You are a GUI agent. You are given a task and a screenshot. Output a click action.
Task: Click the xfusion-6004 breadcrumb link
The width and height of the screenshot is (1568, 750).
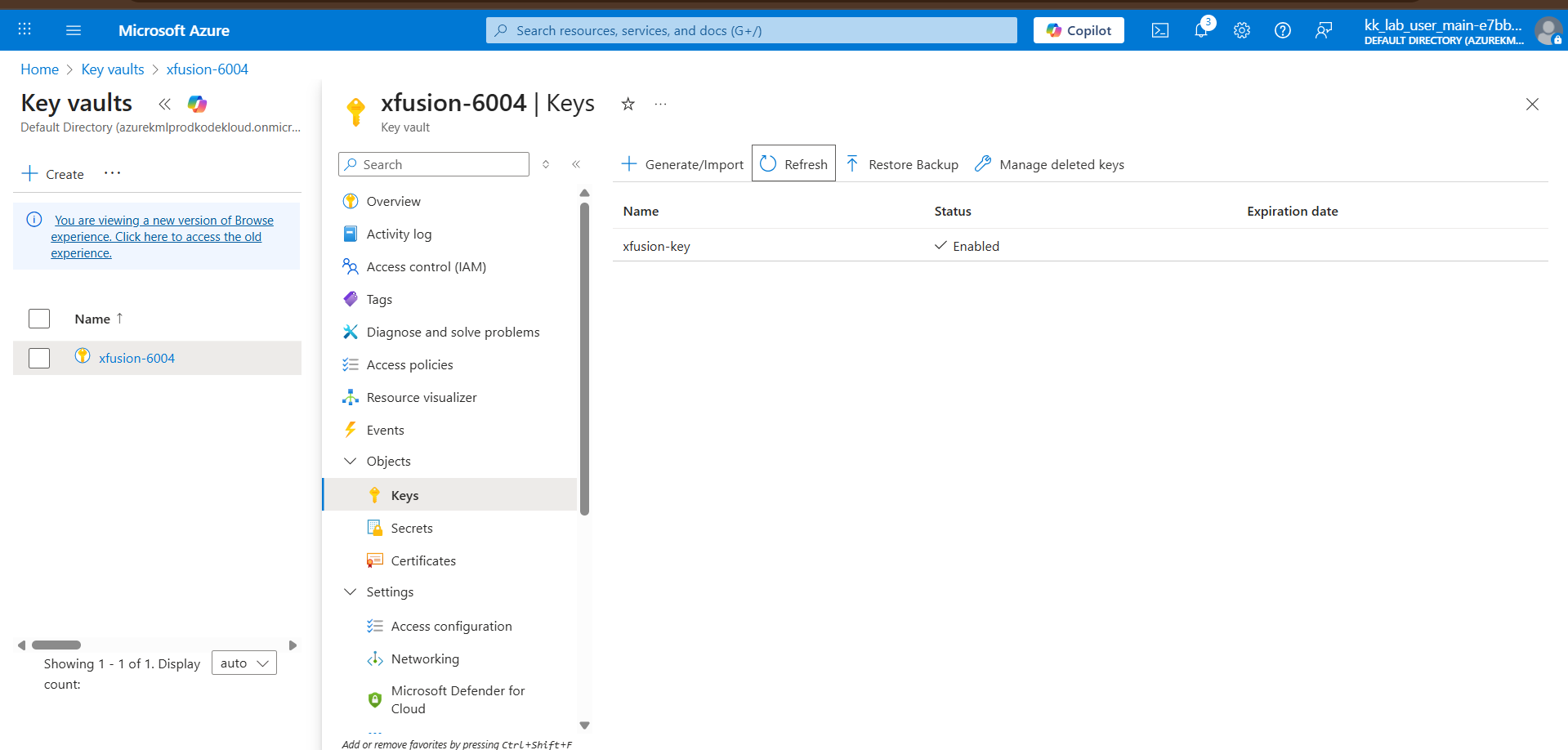pos(208,69)
